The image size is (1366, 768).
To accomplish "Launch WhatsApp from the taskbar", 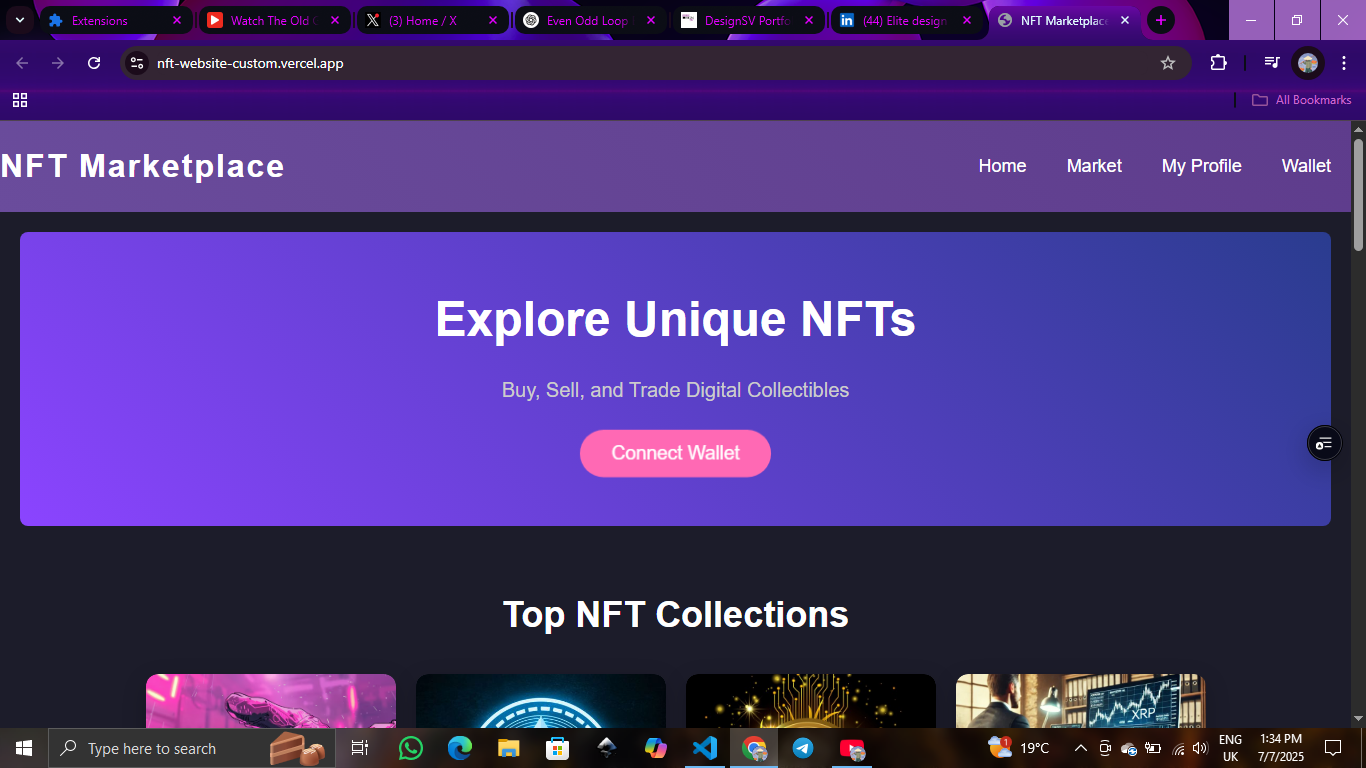I will (x=411, y=748).
